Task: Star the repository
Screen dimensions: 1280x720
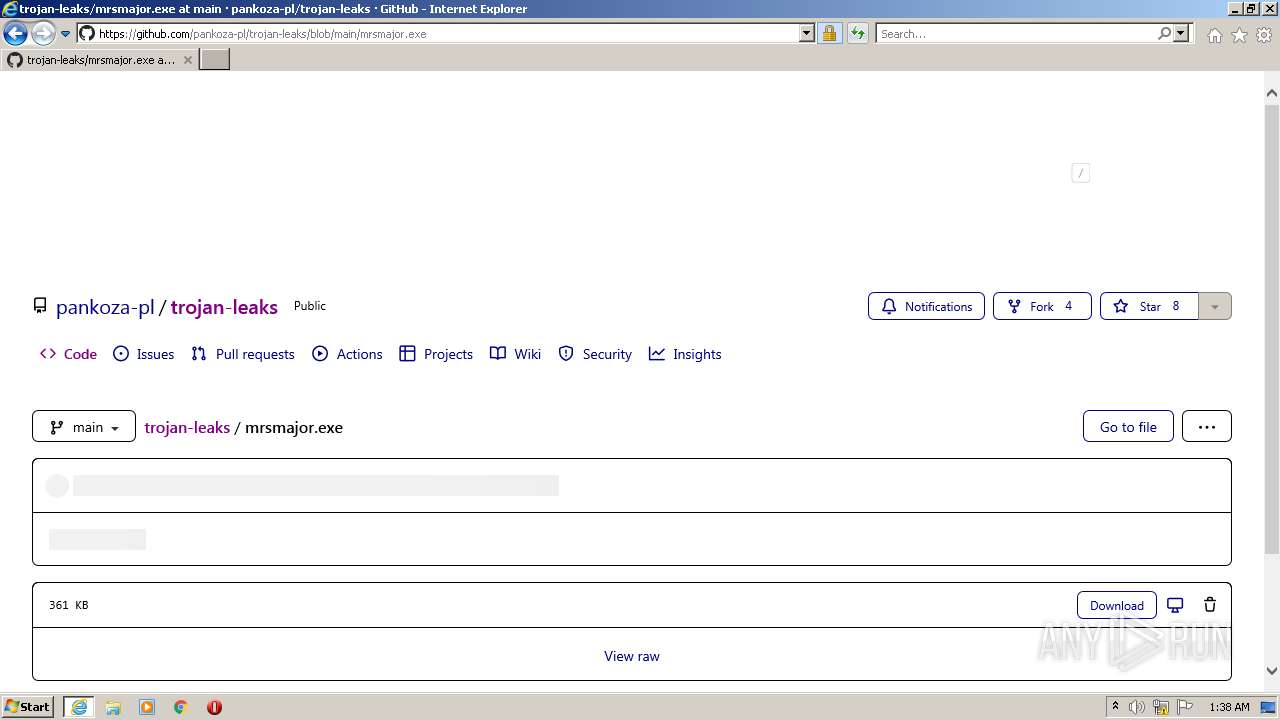Action: pyautogui.click(x=1149, y=306)
